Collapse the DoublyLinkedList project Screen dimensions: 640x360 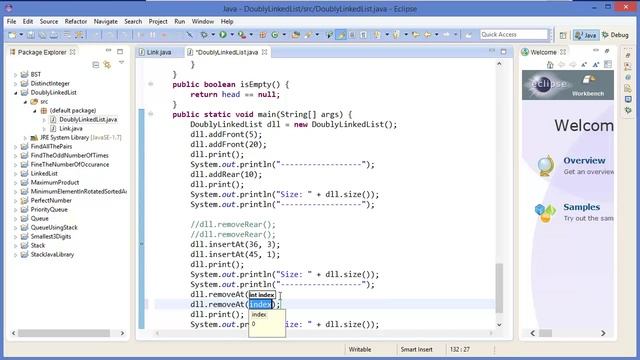click(x=16, y=93)
